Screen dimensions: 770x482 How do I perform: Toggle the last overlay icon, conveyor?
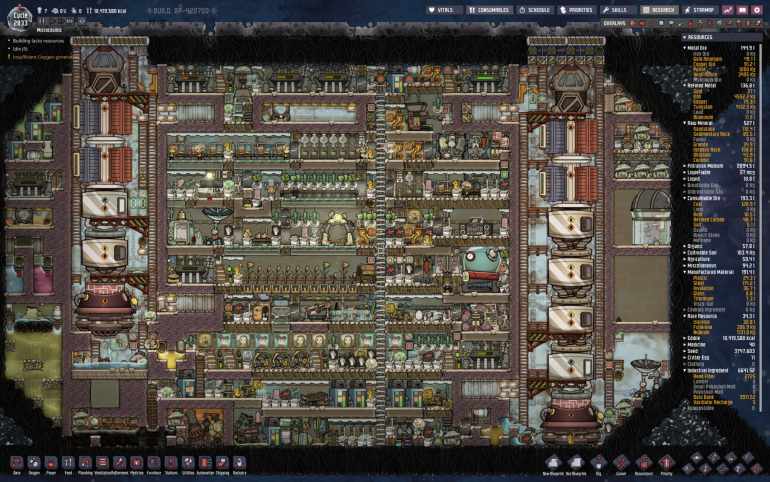[x=758, y=23]
